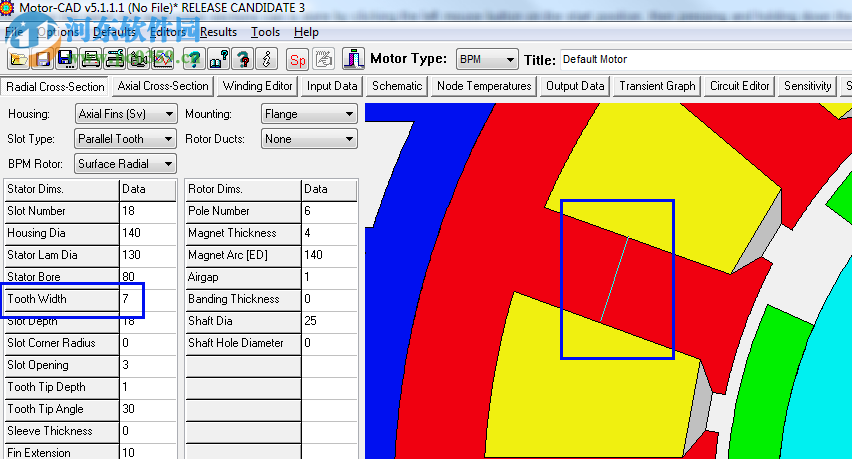852x459 pixels.
Task: Click the Save As floppy icon
Action: coord(66,59)
